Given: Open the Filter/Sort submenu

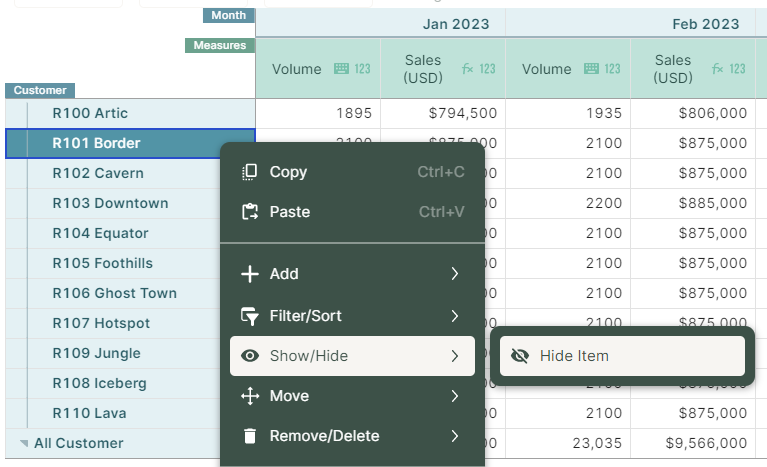Looking at the screenshot, I should tap(352, 316).
